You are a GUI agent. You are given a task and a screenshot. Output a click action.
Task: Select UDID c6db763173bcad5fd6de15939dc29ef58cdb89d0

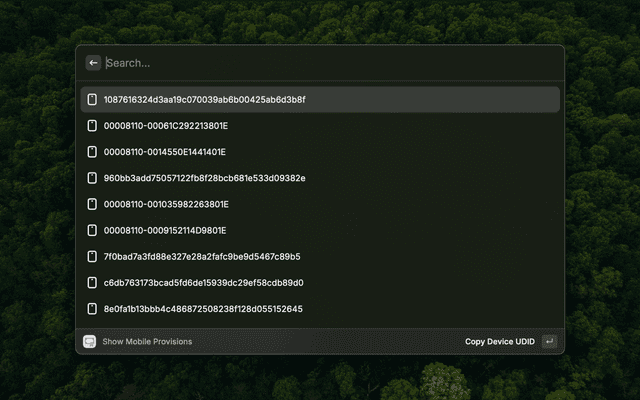204,283
